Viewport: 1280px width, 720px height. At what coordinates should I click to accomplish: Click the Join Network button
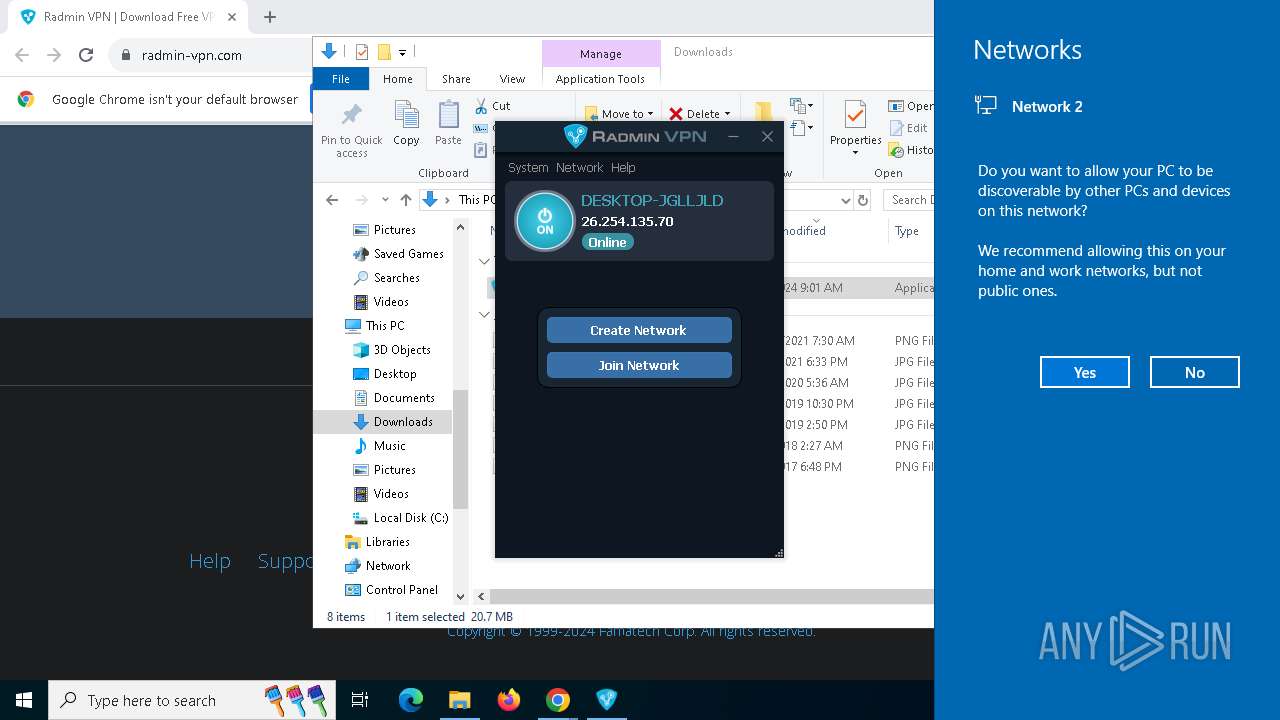[x=639, y=365]
